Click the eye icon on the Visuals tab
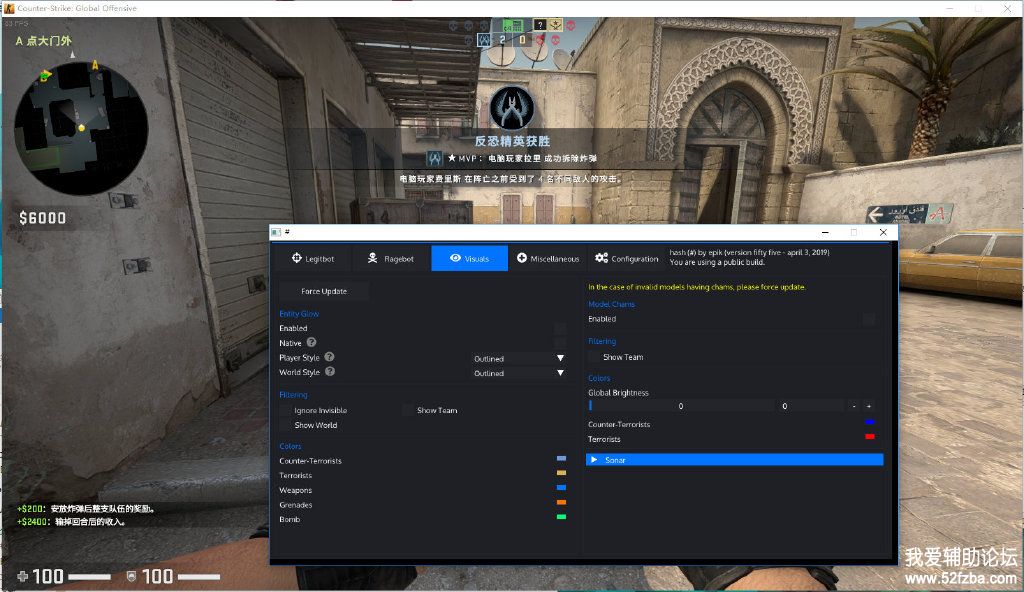The width and height of the screenshot is (1024, 592). pyautogui.click(x=455, y=258)
